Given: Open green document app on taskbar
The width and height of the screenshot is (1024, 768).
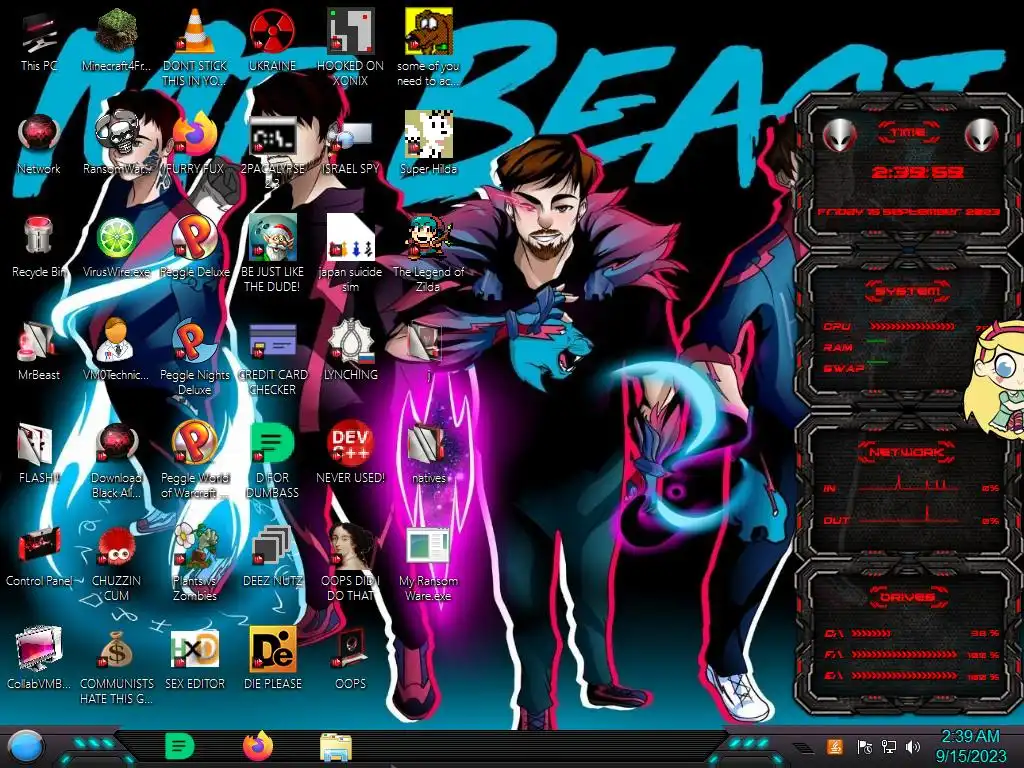Looking at the screenshot, I should click(179, 746).
